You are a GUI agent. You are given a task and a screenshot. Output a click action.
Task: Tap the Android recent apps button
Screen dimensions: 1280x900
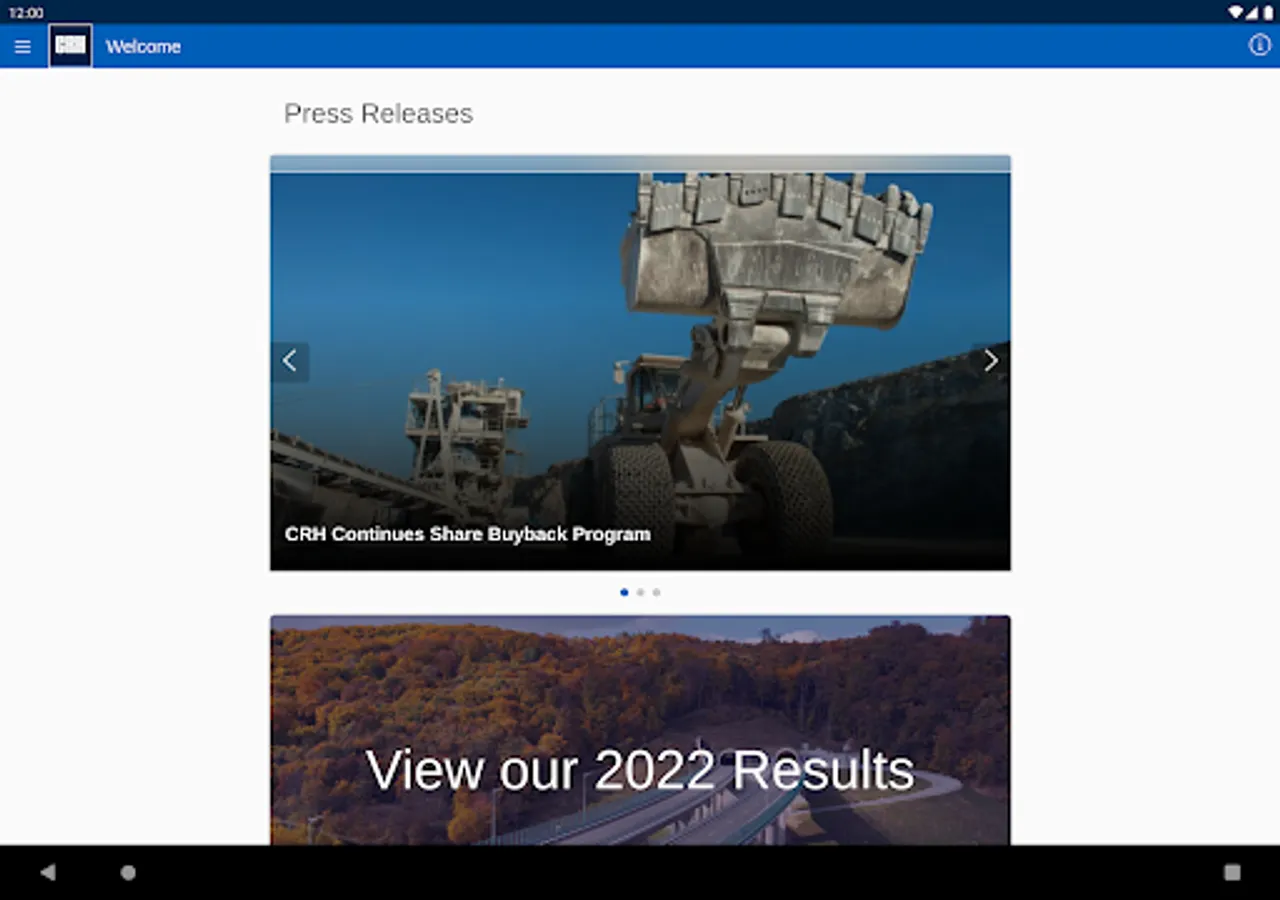click(x=1232, y=872)
